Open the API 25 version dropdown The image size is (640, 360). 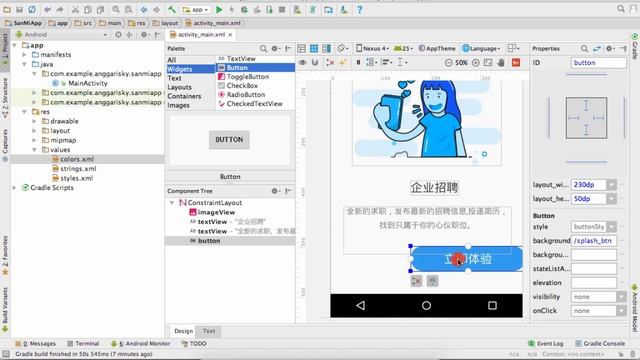click(x=403, y=49)
